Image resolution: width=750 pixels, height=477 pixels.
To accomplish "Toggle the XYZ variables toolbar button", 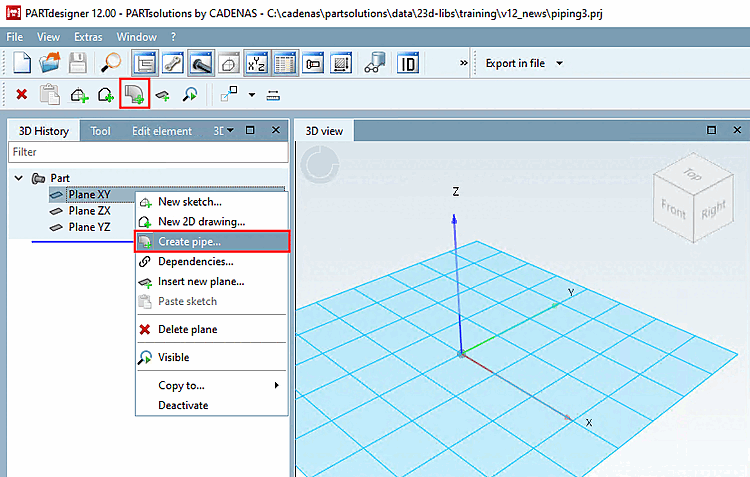I will click(256, 63).
